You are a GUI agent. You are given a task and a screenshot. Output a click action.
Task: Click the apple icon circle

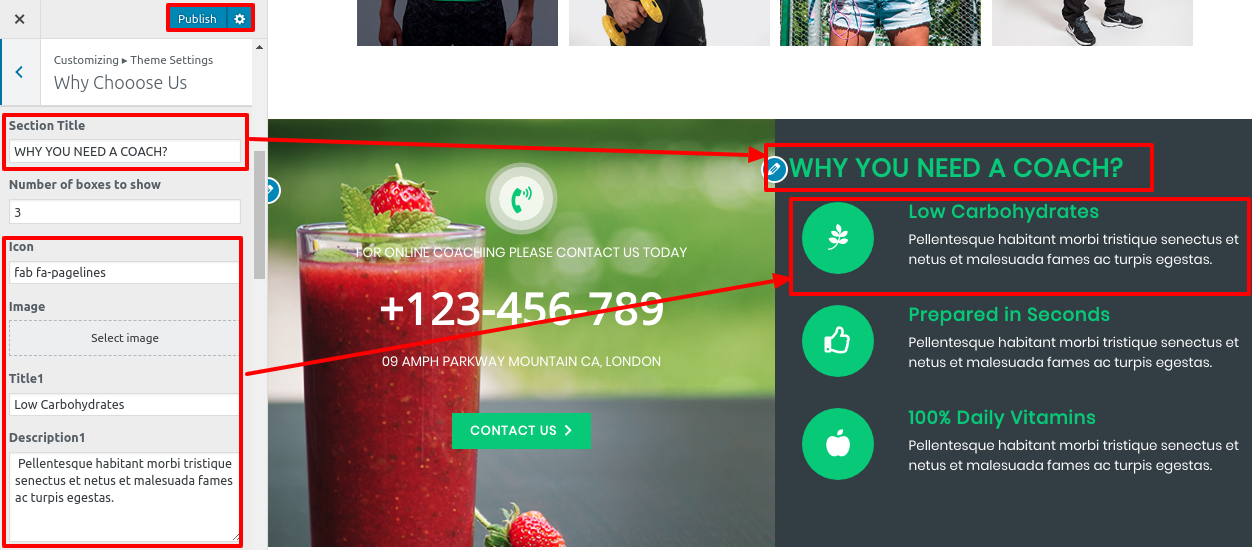(x=838, y=444)
